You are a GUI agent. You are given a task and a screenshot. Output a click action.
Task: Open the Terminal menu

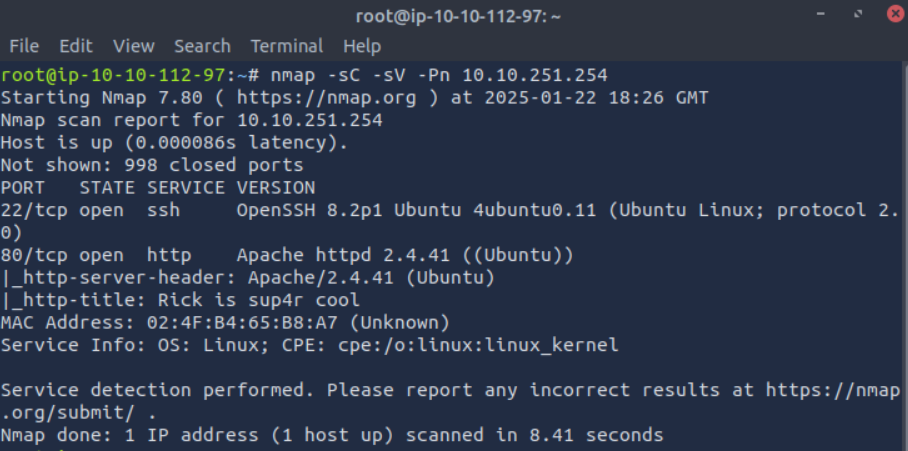(287, 46)
